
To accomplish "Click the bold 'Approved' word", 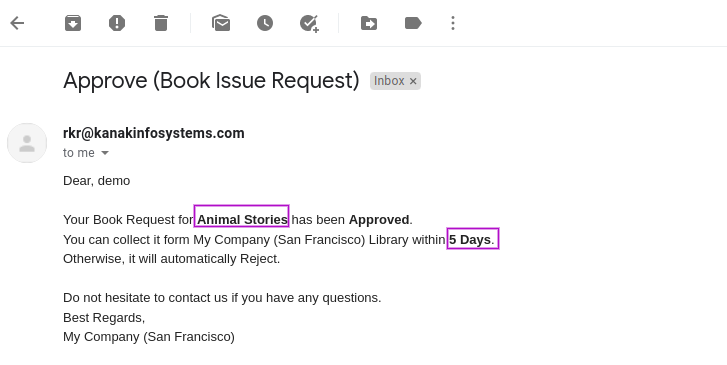I will (x=379, y=219).
